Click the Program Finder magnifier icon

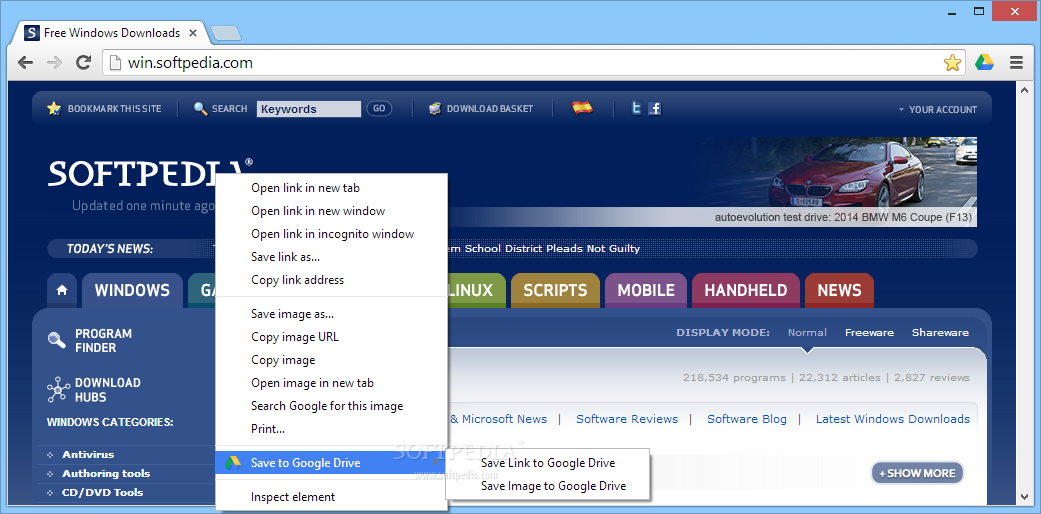click(57, 341)
